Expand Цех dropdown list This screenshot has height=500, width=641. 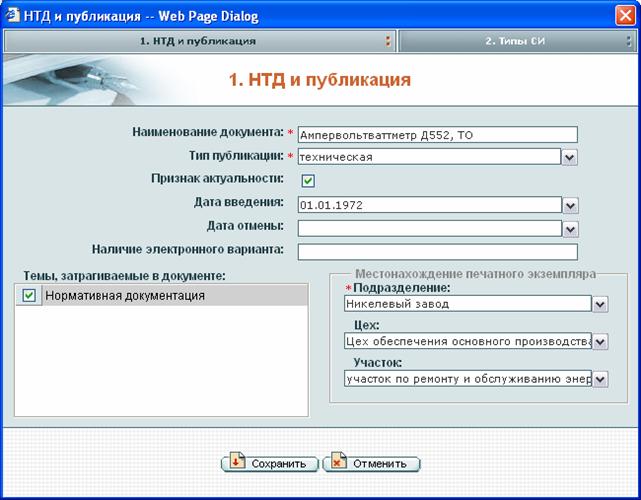pos(600,342)
